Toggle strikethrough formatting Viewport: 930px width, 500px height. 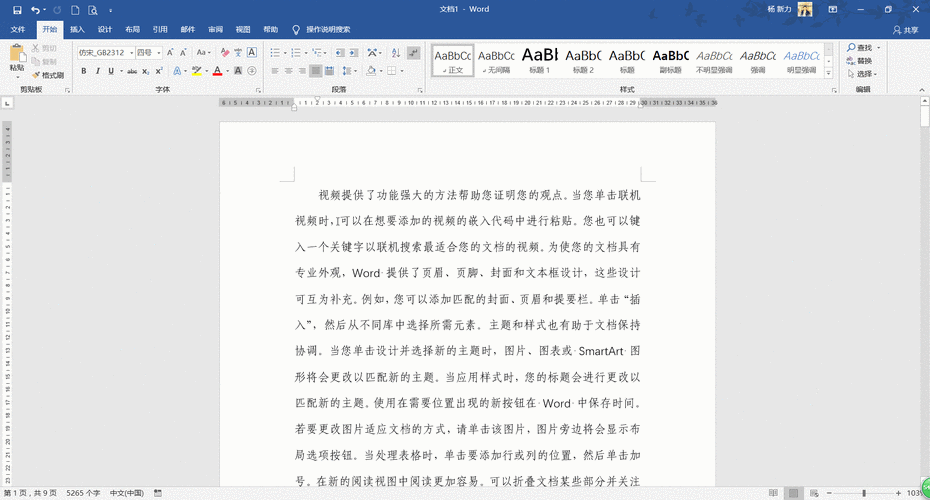pyautogui.click(x=132, y=71)
